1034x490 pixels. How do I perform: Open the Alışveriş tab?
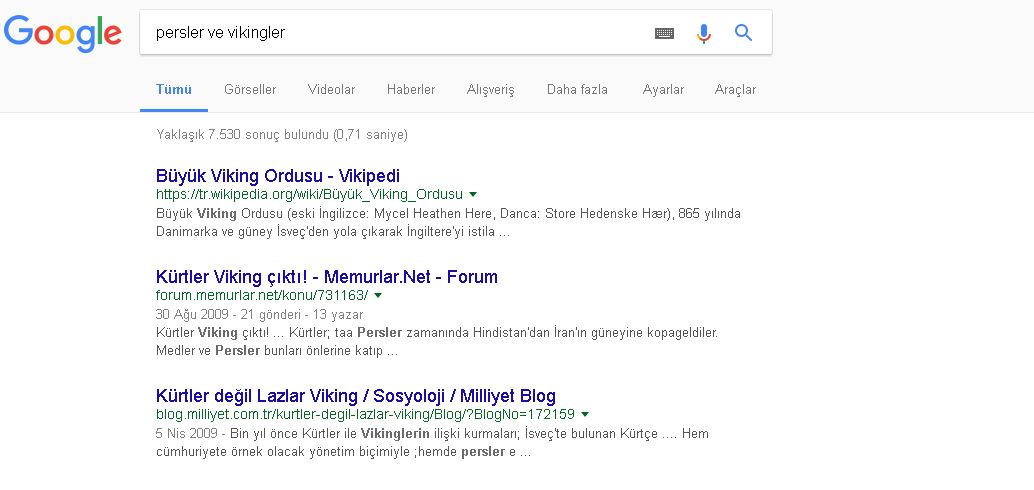491,90
